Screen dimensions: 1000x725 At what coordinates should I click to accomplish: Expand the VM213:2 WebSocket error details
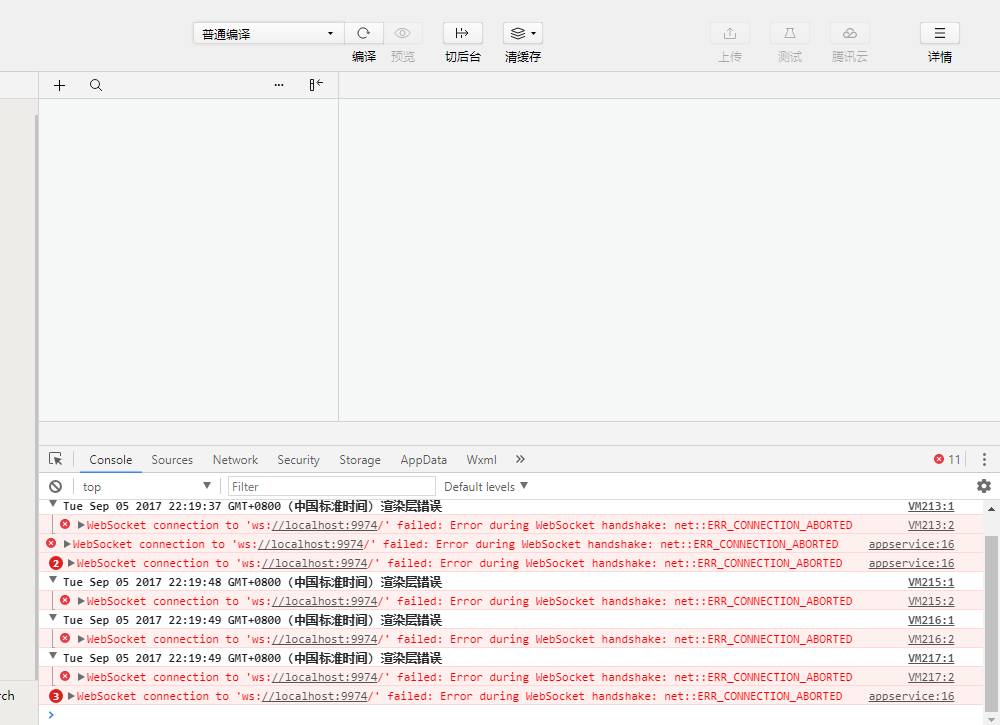81,525
